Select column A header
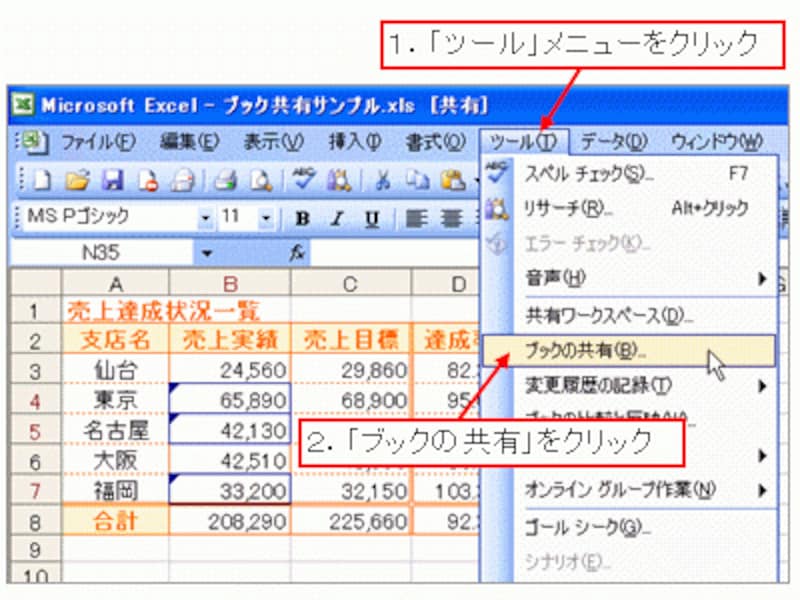The image size is (800, 600). coord(115,284)
